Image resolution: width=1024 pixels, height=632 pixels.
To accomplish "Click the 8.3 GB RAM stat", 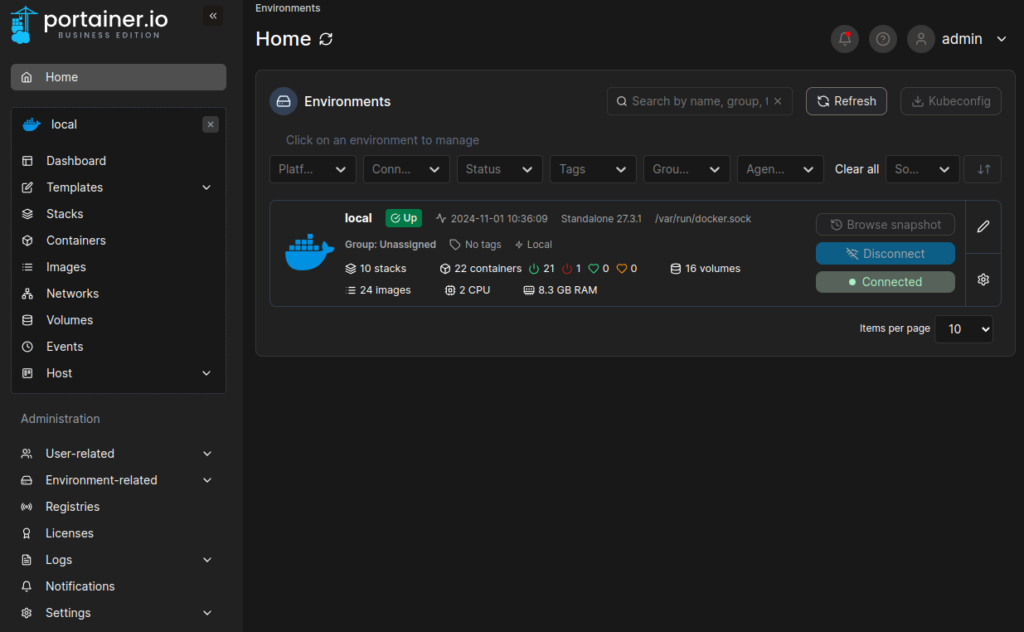I will pyautogui.click(x=560, y=290).
